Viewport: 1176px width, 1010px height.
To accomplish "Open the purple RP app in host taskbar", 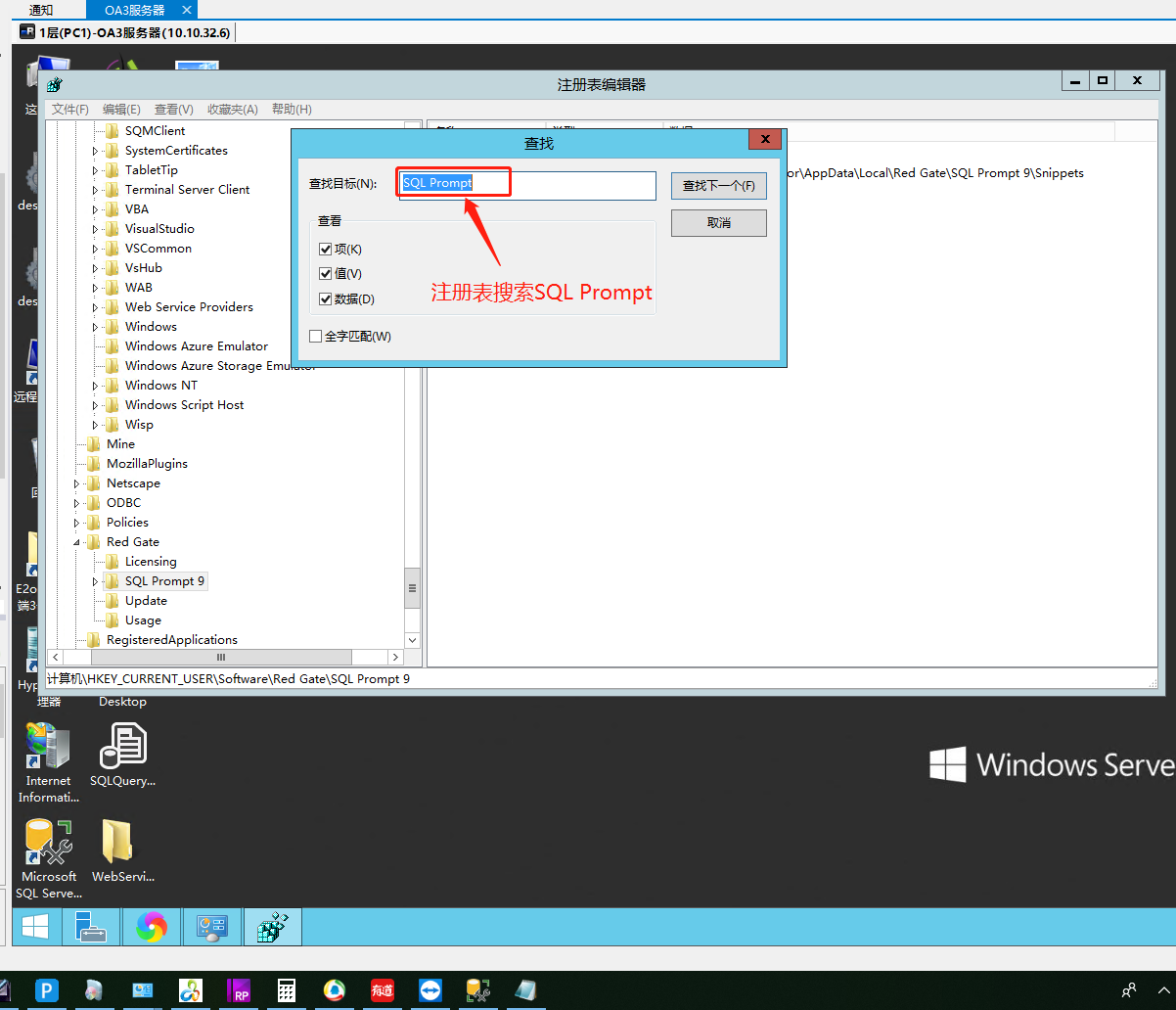I will [239, 990].
